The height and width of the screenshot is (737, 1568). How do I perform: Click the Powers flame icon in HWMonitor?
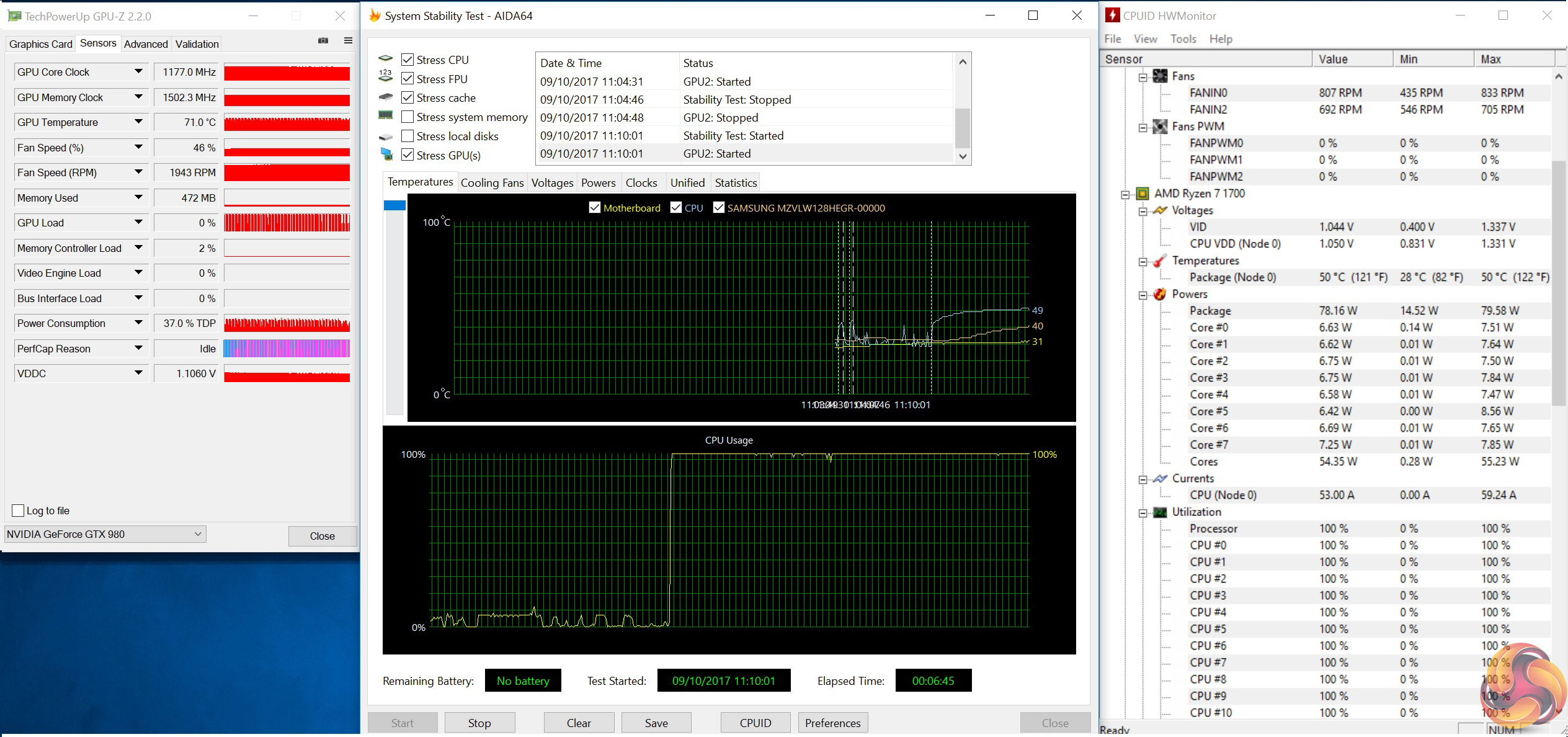[x=1159, y=294]
